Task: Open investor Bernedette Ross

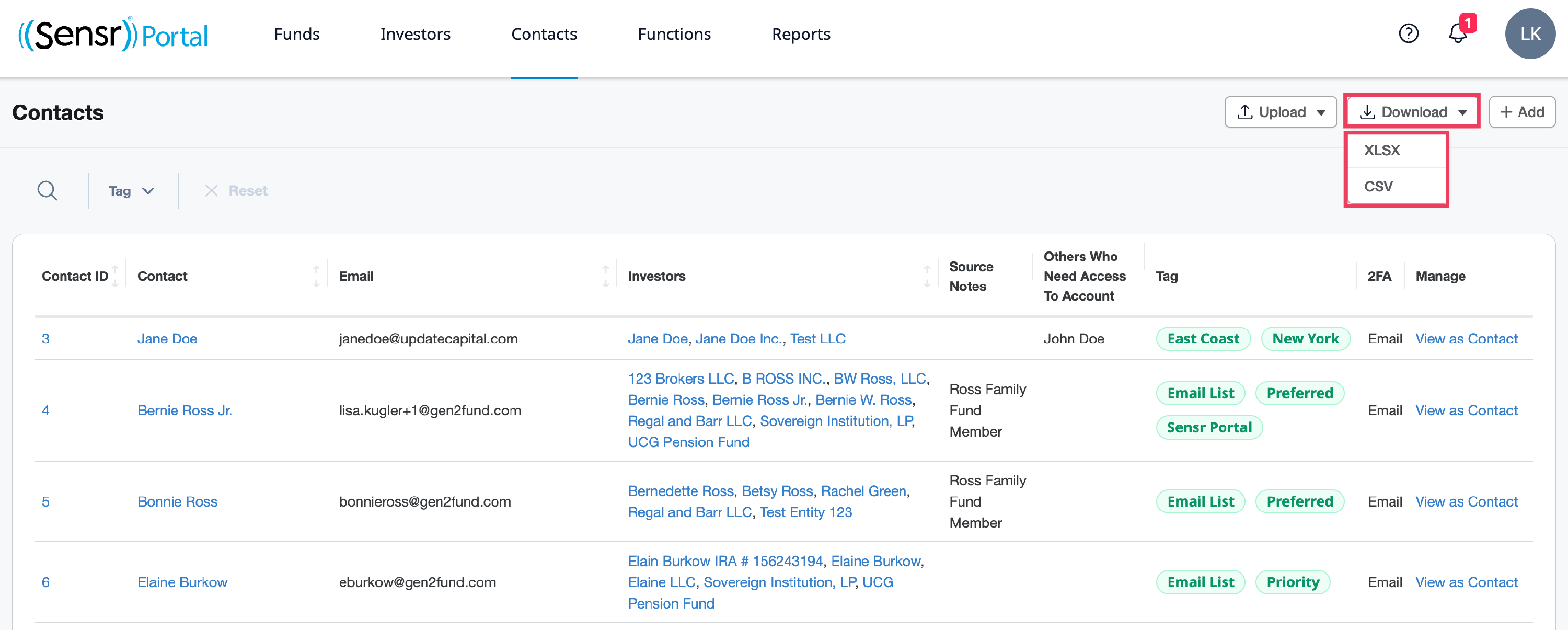Action: (x=681, y=491)
